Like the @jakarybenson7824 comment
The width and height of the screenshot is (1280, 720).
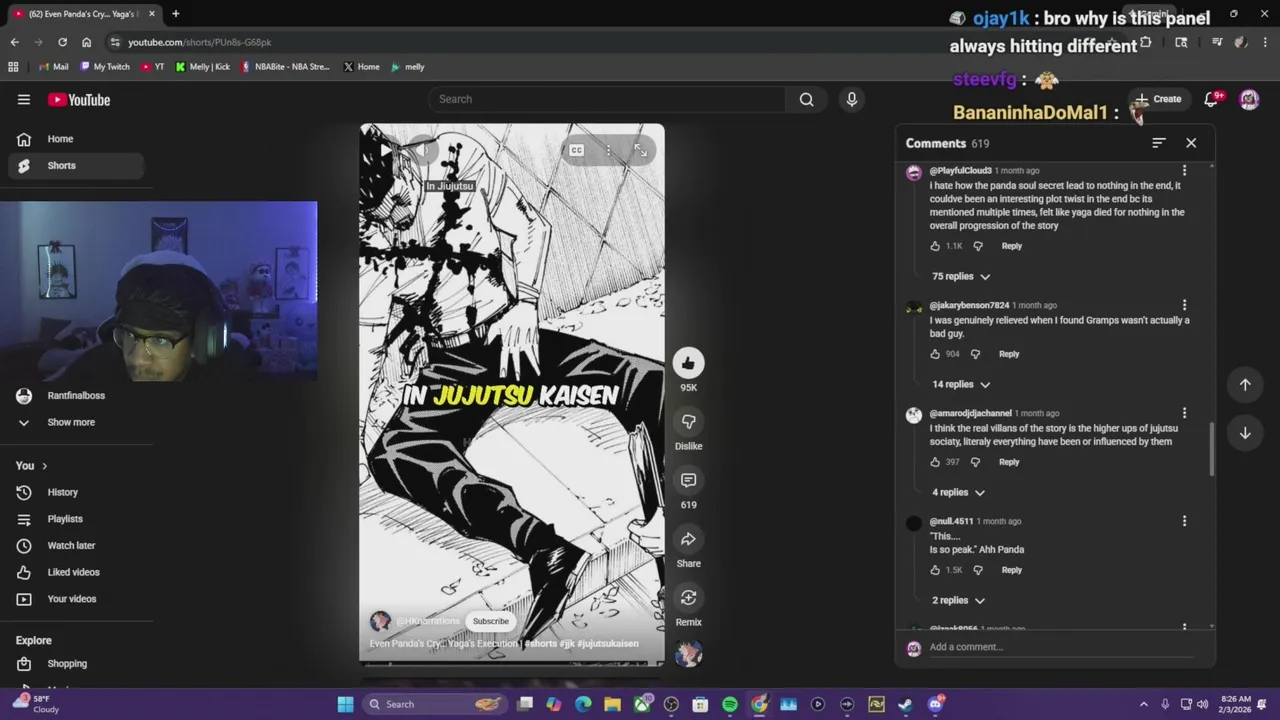tap(935, 354)
